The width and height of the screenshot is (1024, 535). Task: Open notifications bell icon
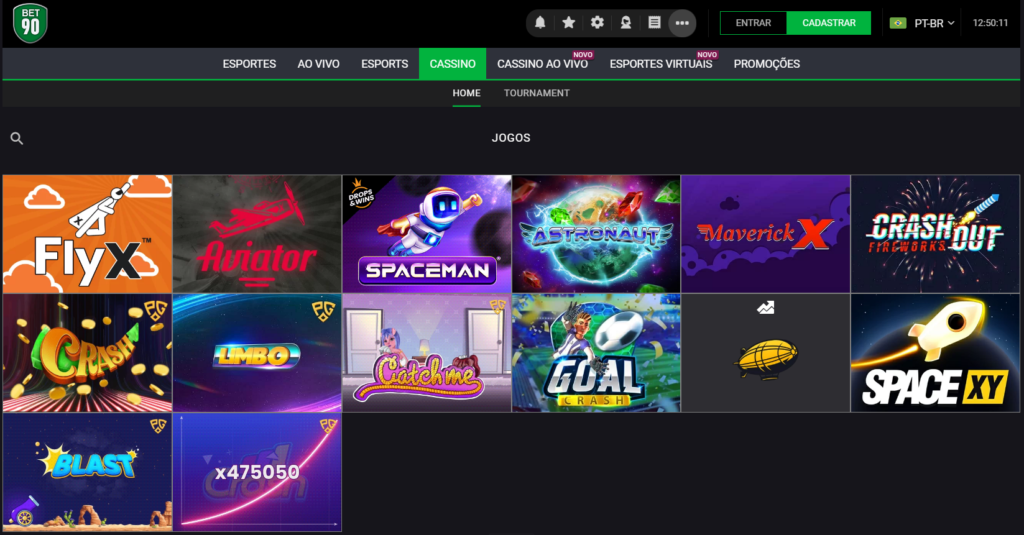point(540,23)
